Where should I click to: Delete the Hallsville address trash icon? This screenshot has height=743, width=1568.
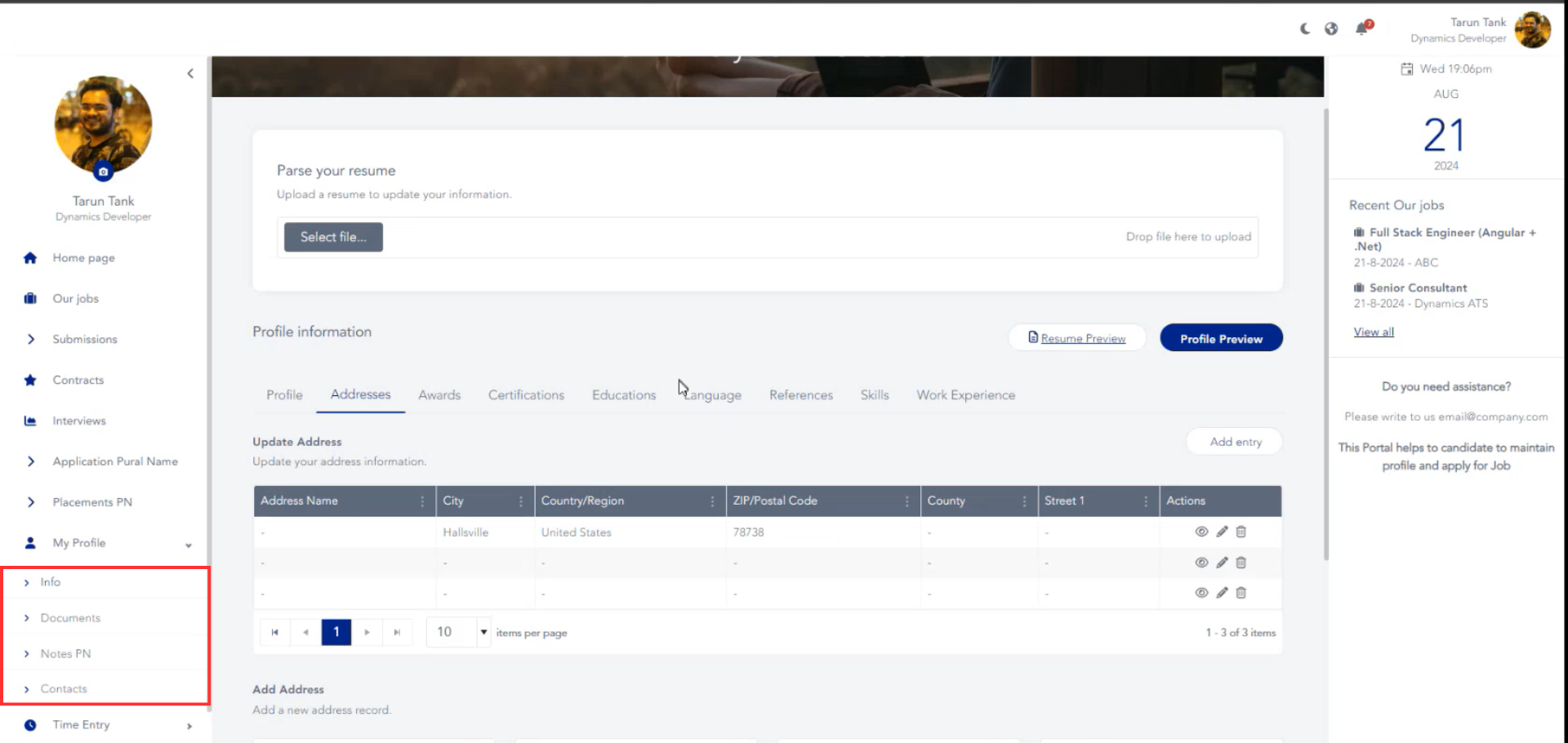tap(1241, 532)
